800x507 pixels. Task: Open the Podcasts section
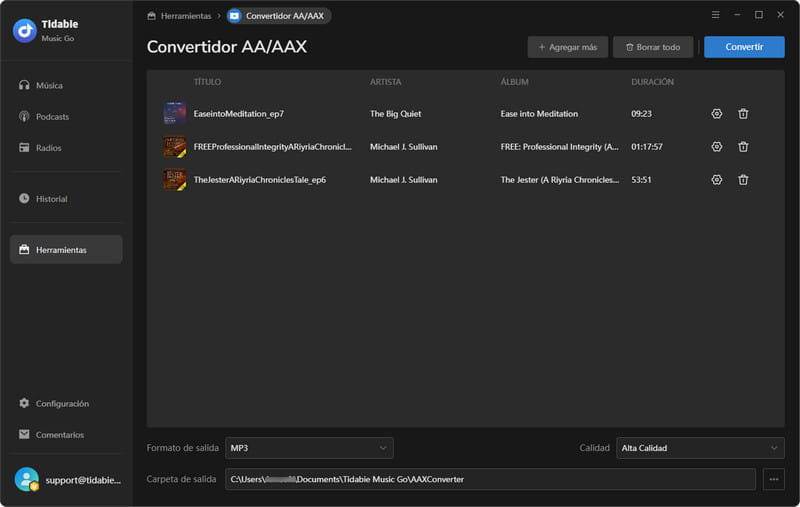[x=66, y=116]
